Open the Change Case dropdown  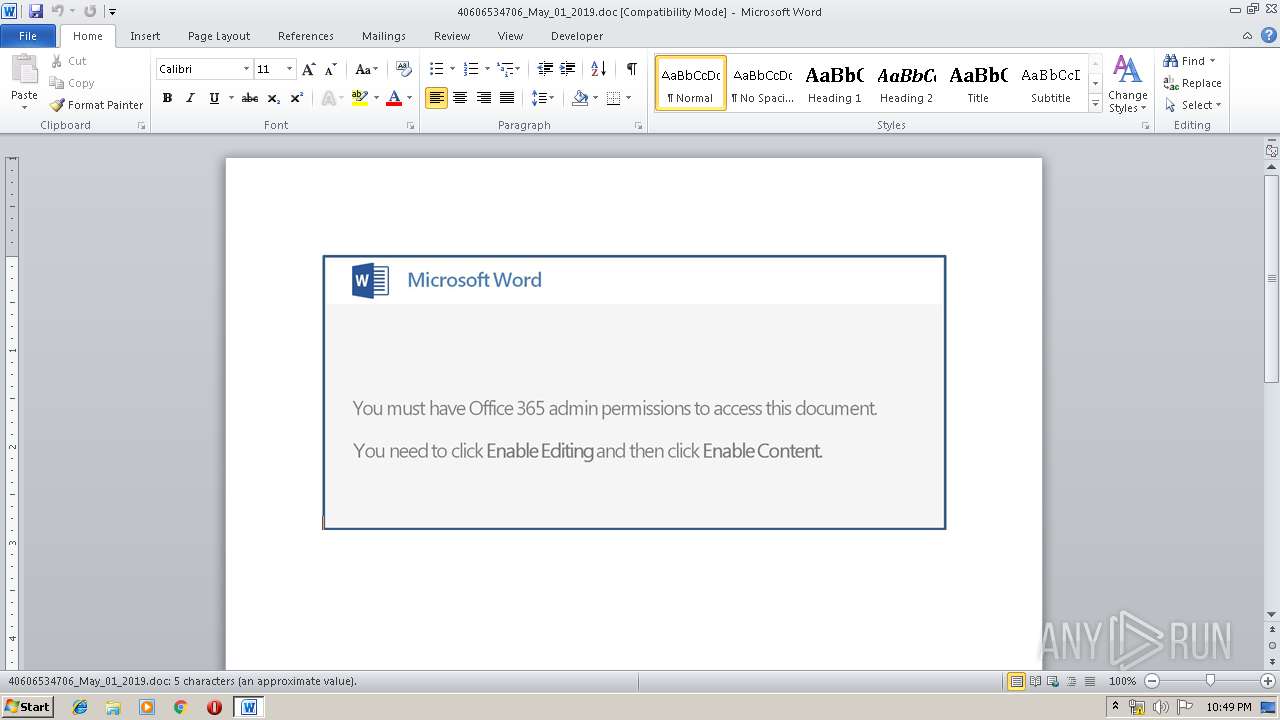pyautogui.click(x=366, y=69)
